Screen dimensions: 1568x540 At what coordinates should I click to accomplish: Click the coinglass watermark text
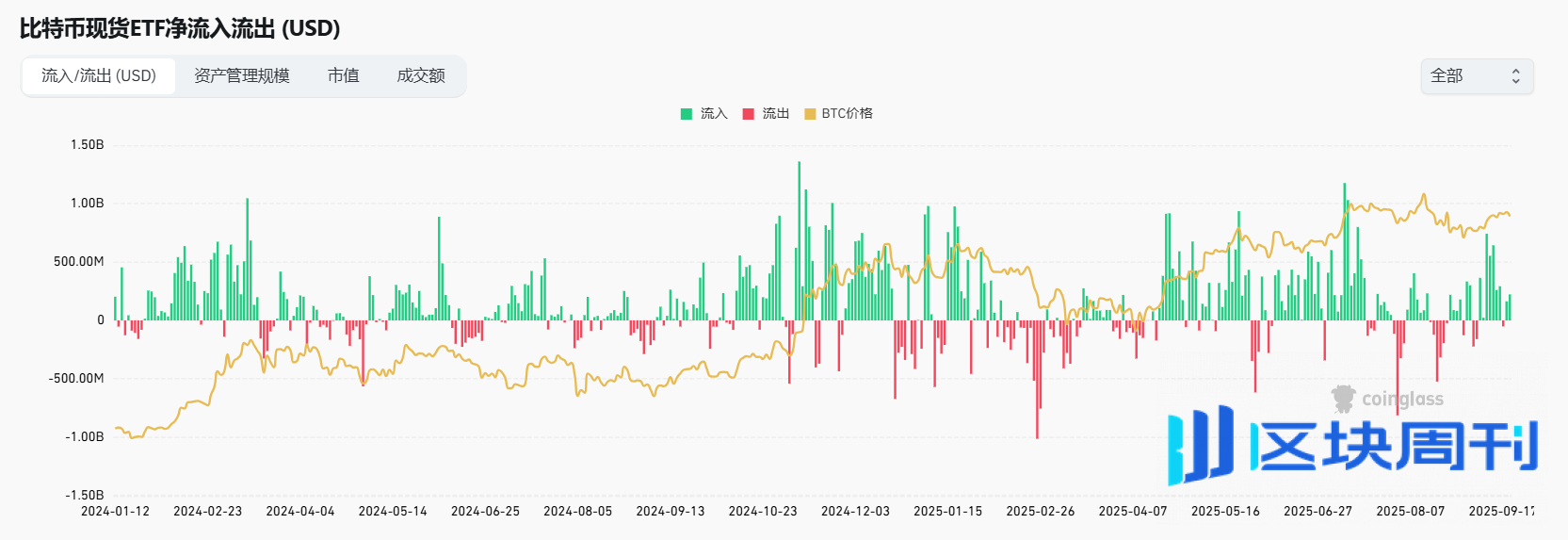(1402, 400)
